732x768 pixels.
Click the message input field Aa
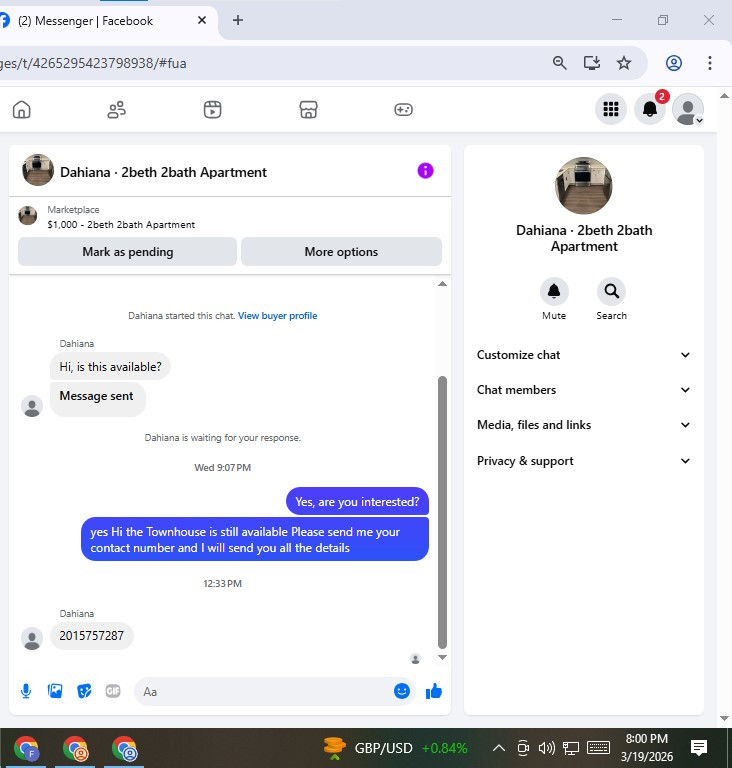click(x=274, y=692)
